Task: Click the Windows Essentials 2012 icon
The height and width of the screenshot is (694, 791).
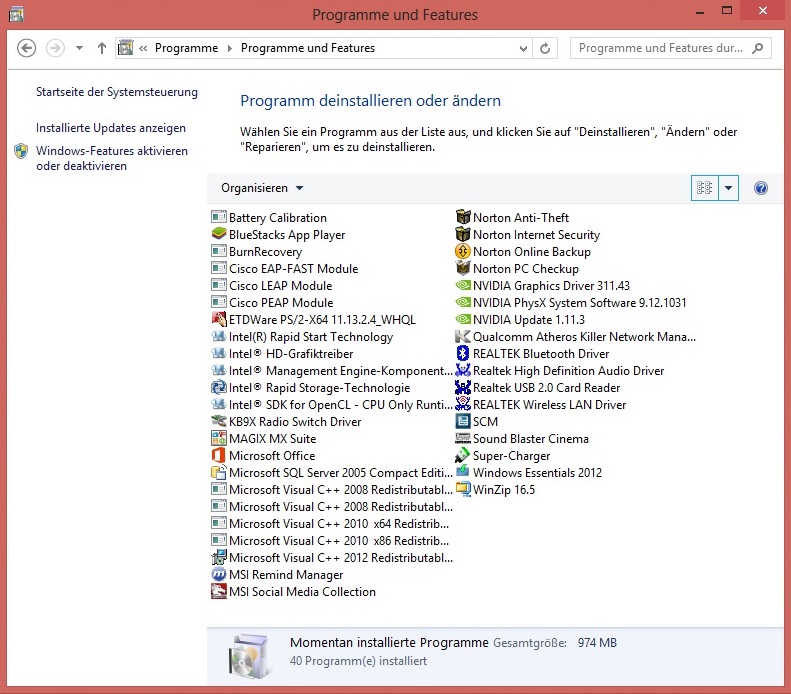Action: click(463, 472)
